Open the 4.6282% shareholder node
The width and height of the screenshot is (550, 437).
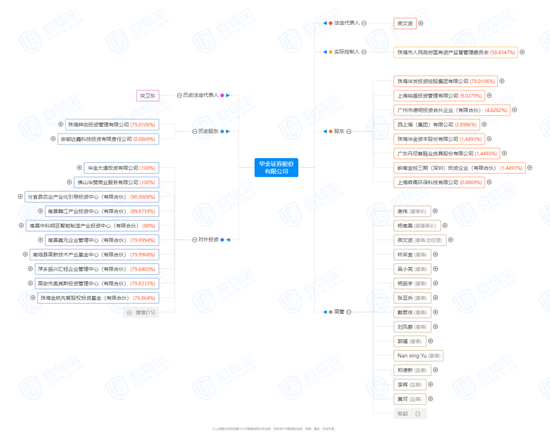451,110
